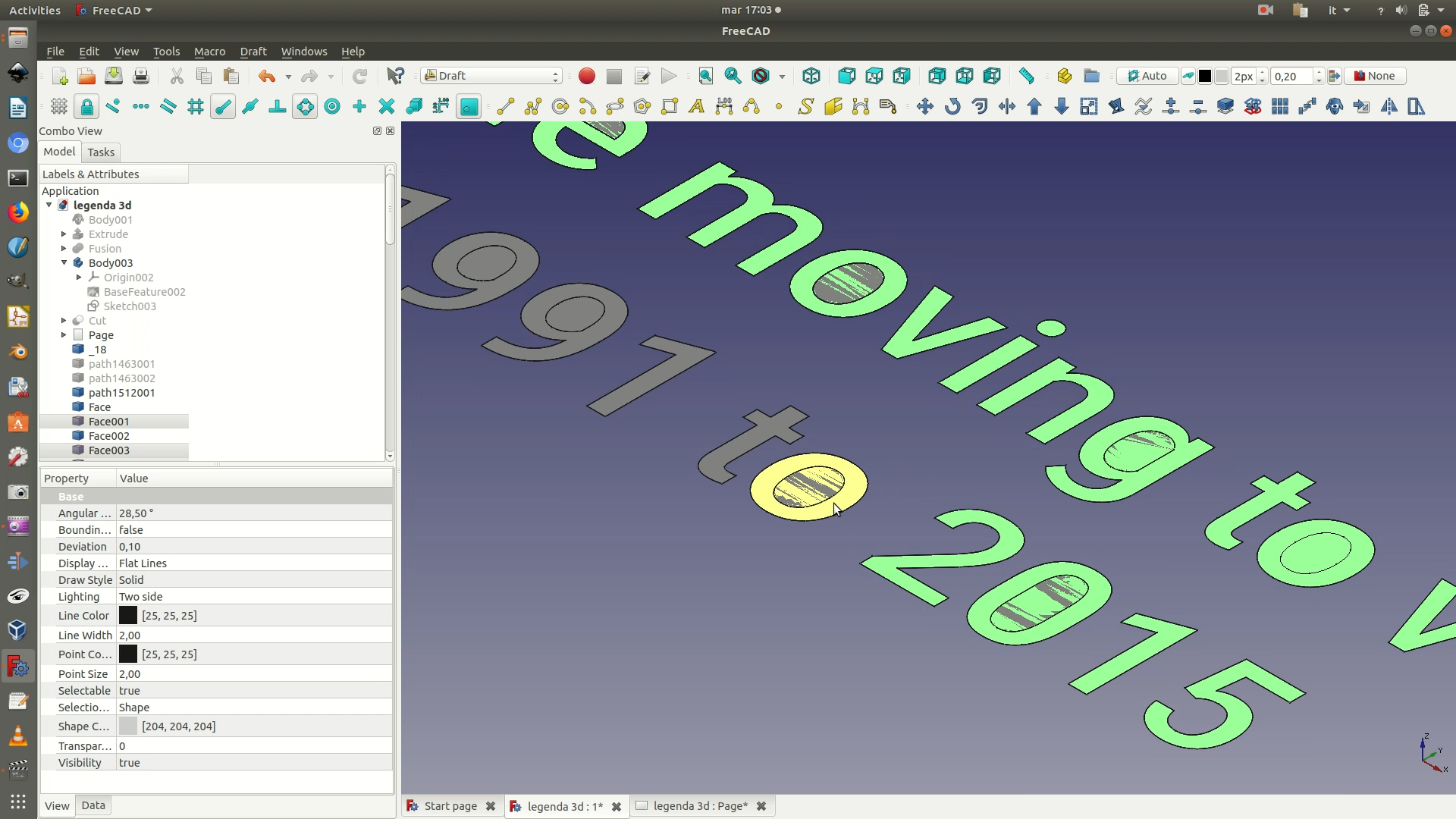
Task: Start macro recording with the red button
Action: (x=586, y=76)
